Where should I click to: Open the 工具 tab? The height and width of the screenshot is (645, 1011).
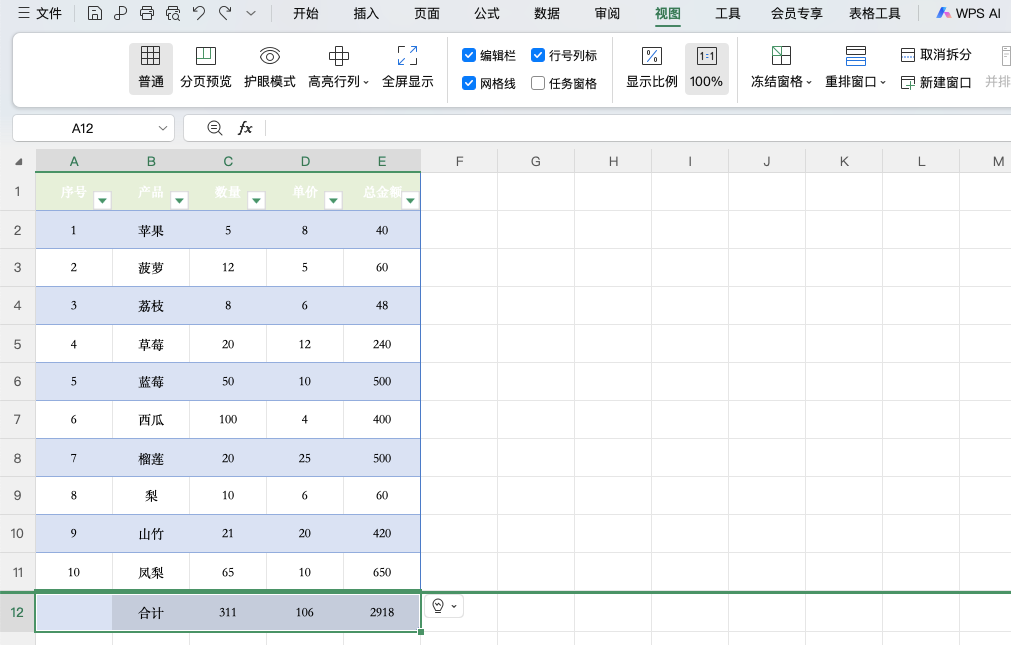click(728, 13)
